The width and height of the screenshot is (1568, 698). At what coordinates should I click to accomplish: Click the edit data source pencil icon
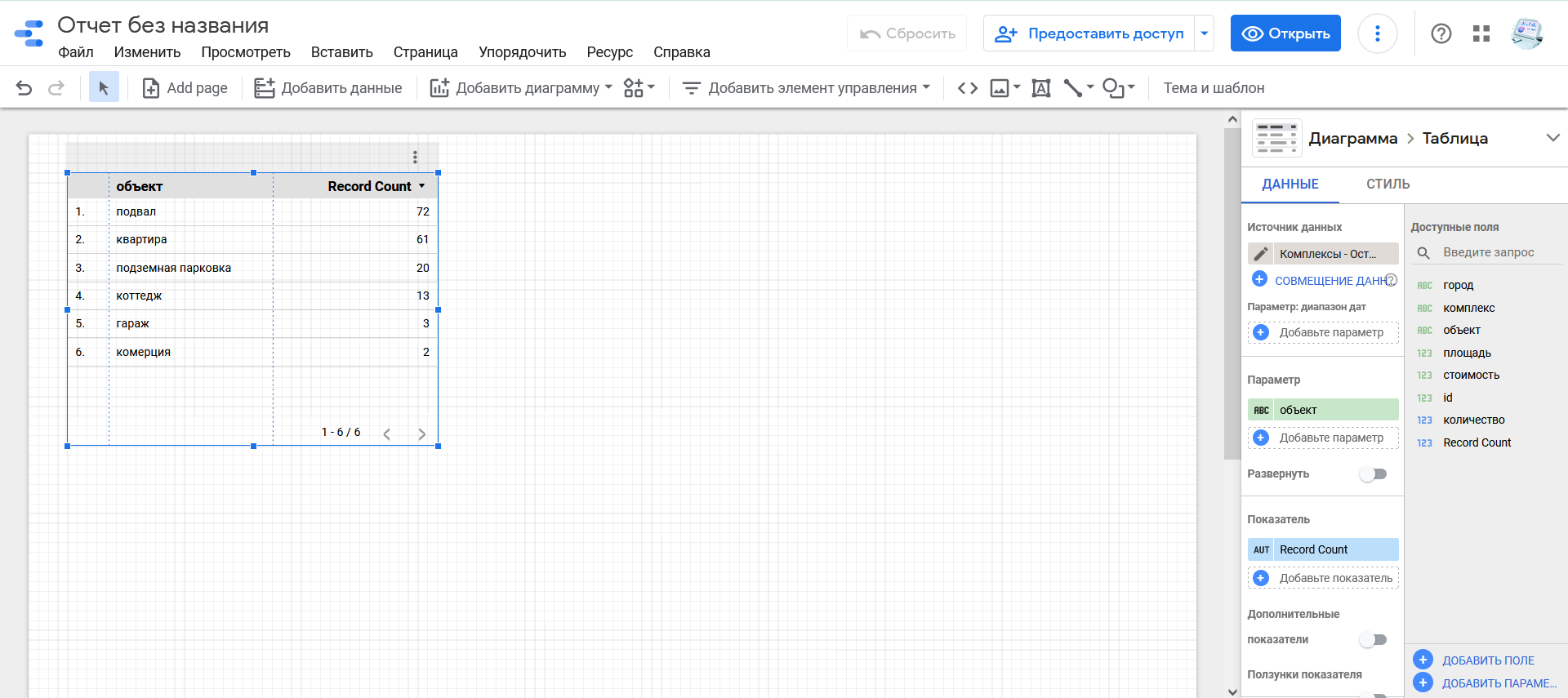(x=1261, y=254)
